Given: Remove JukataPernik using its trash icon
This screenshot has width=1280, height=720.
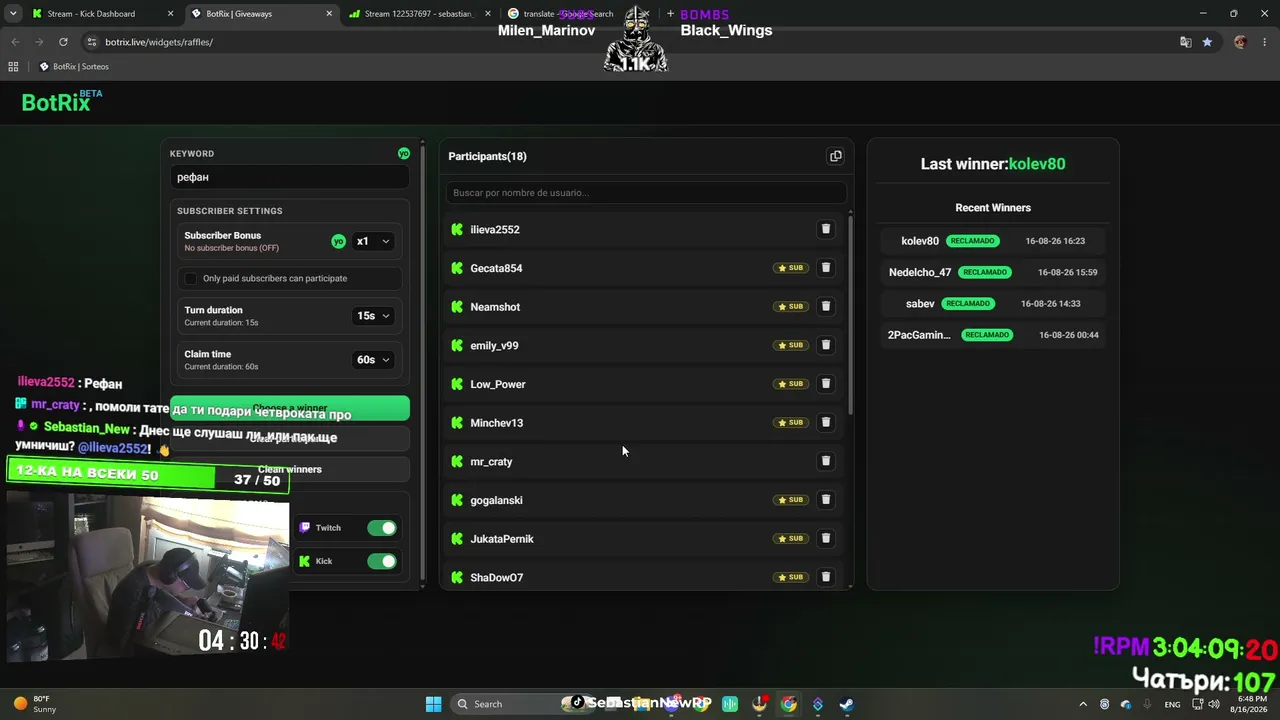Looking at the screenshot, I should [x=826, y=538].
